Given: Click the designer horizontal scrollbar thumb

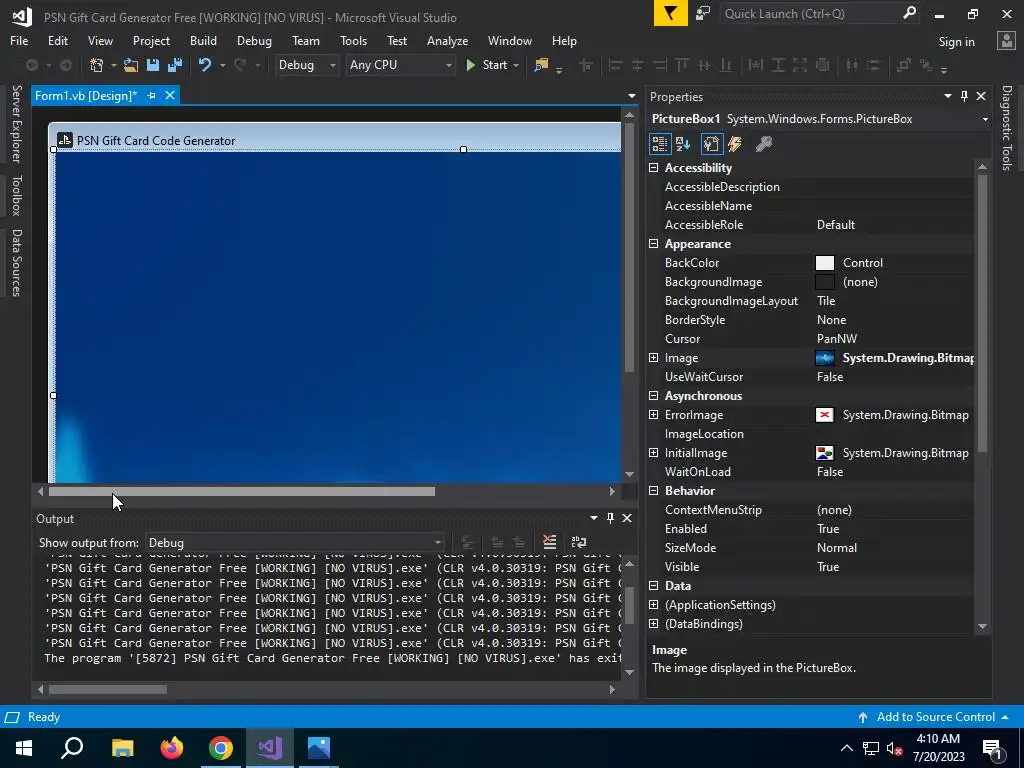Looking at the screenshot, I should coord(242,491).
